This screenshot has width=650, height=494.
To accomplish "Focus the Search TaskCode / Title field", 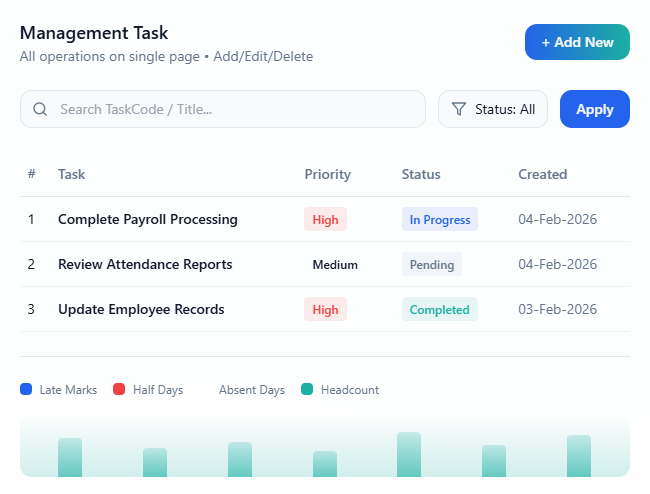I will coord(235,109).
